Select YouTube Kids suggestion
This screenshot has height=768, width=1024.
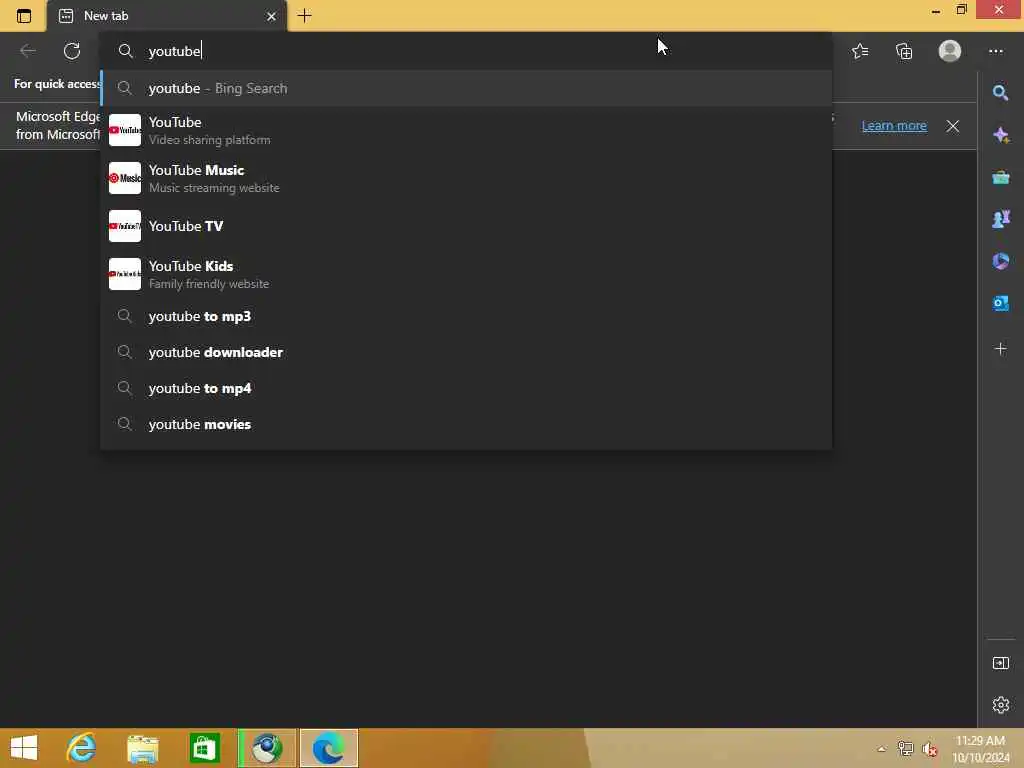[x=466, y=274]
